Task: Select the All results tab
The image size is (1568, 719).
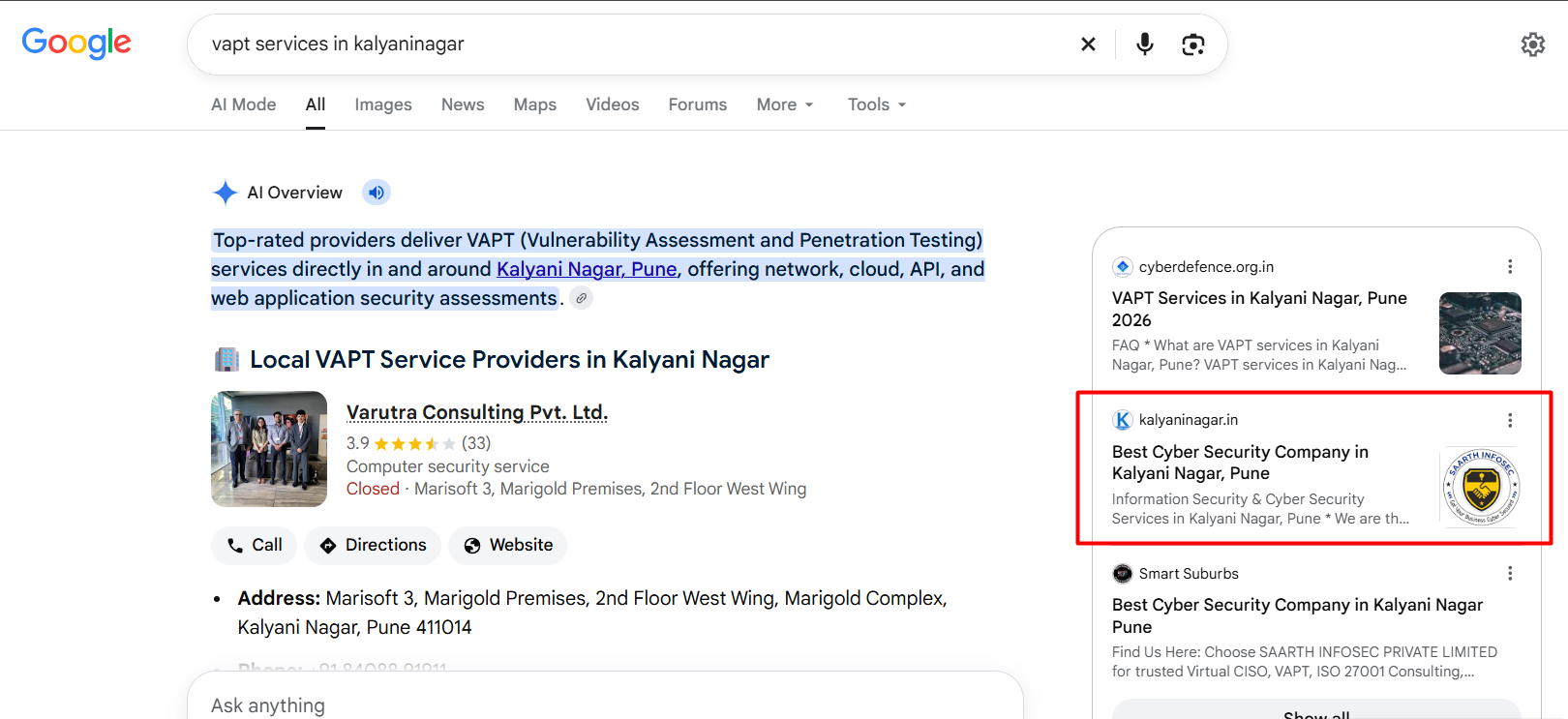Action: click(316, 105)
